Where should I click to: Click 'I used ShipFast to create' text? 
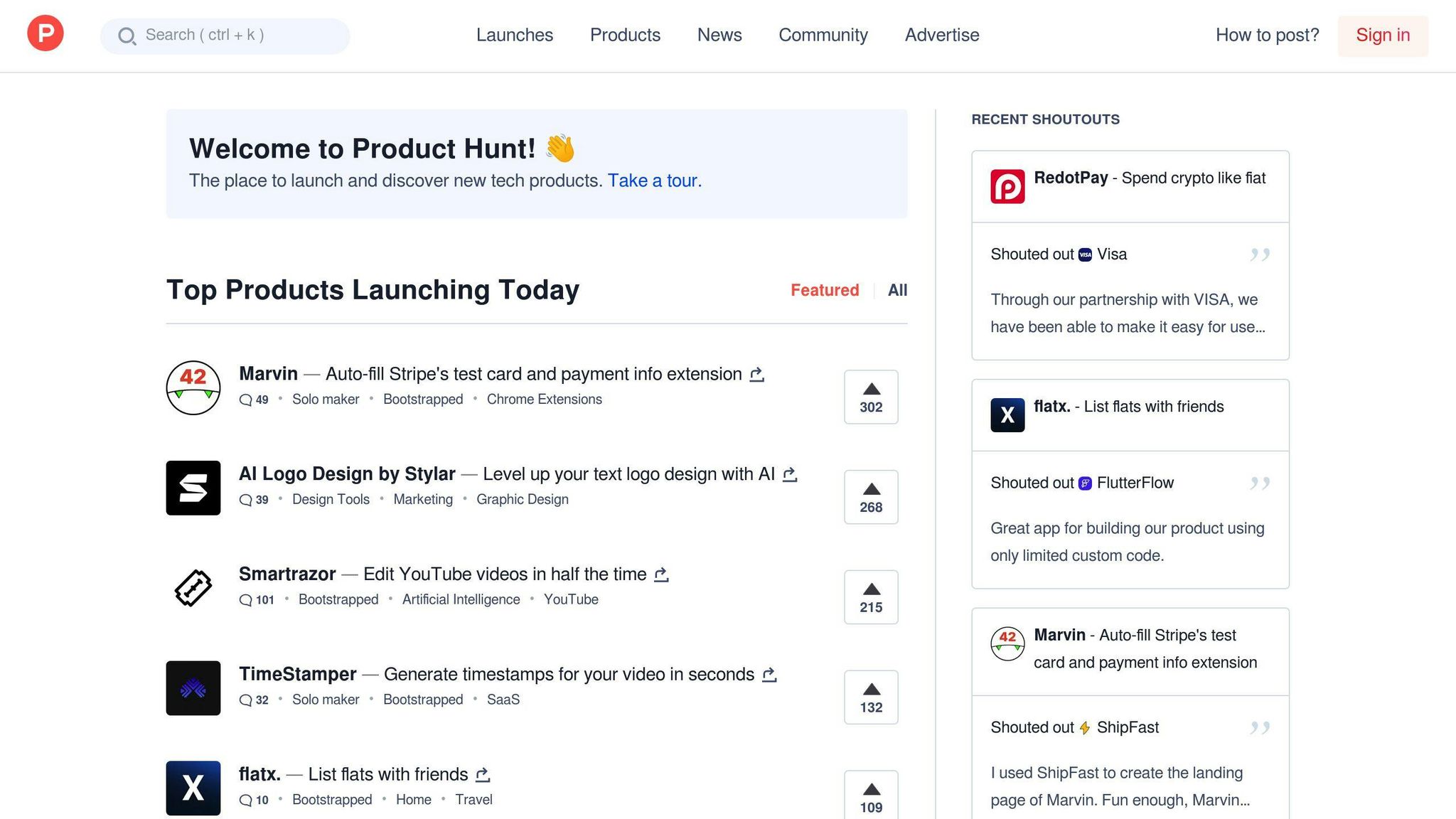(x=1120, y=787)
